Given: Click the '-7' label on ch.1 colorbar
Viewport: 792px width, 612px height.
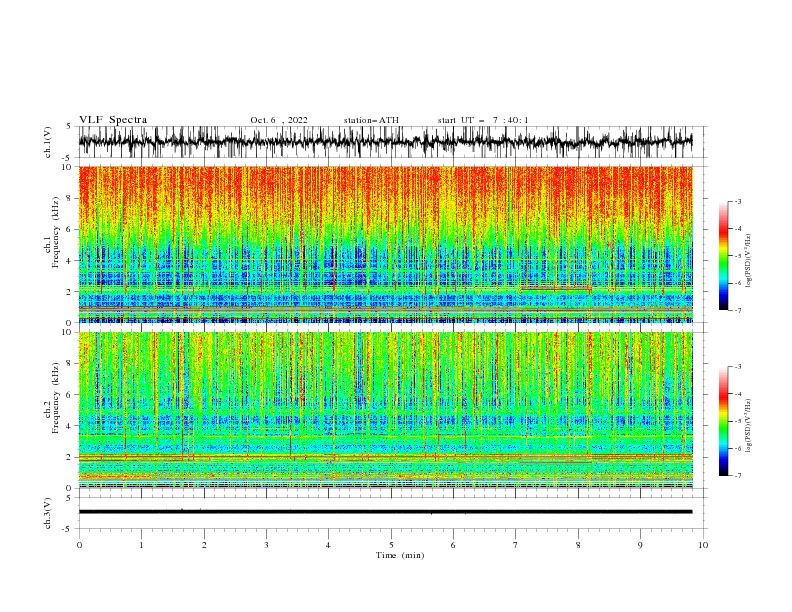Looking at the screenshot, I should tap(737, 310).
